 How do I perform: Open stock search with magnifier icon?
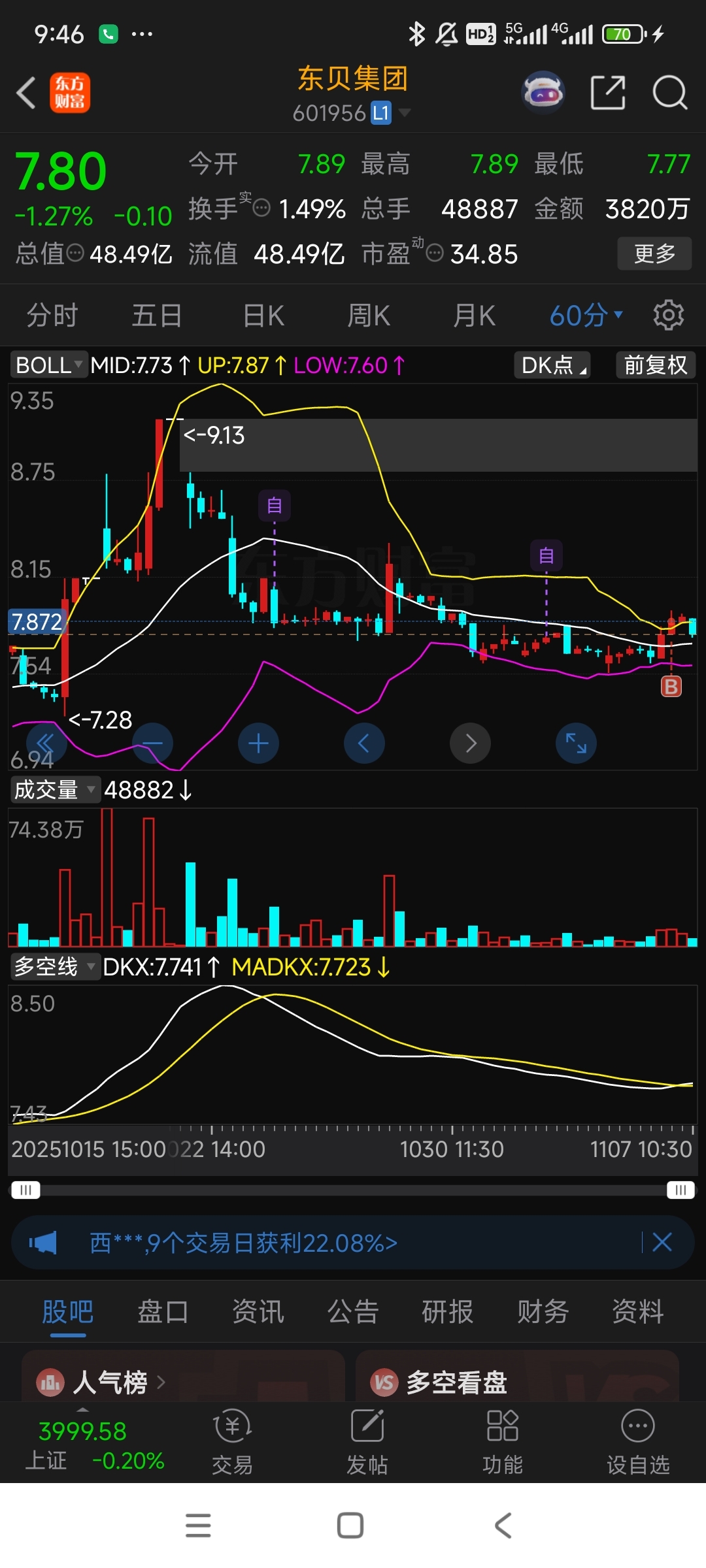670,93
